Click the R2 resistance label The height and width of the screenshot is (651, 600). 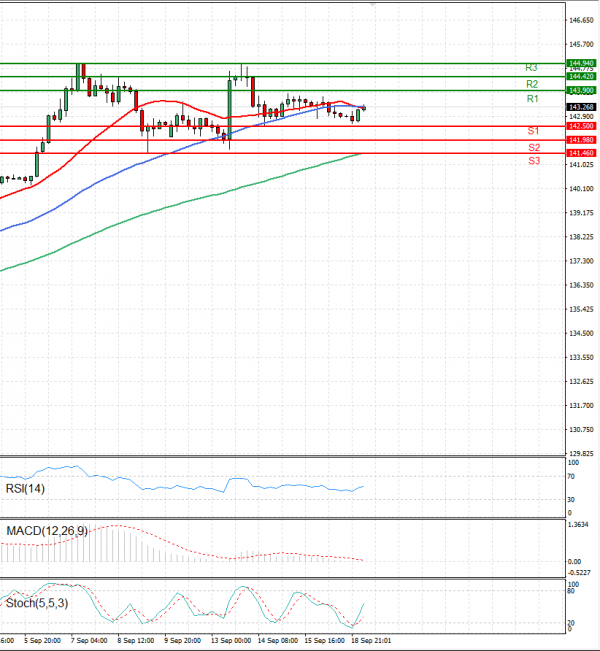click(532, 84)
